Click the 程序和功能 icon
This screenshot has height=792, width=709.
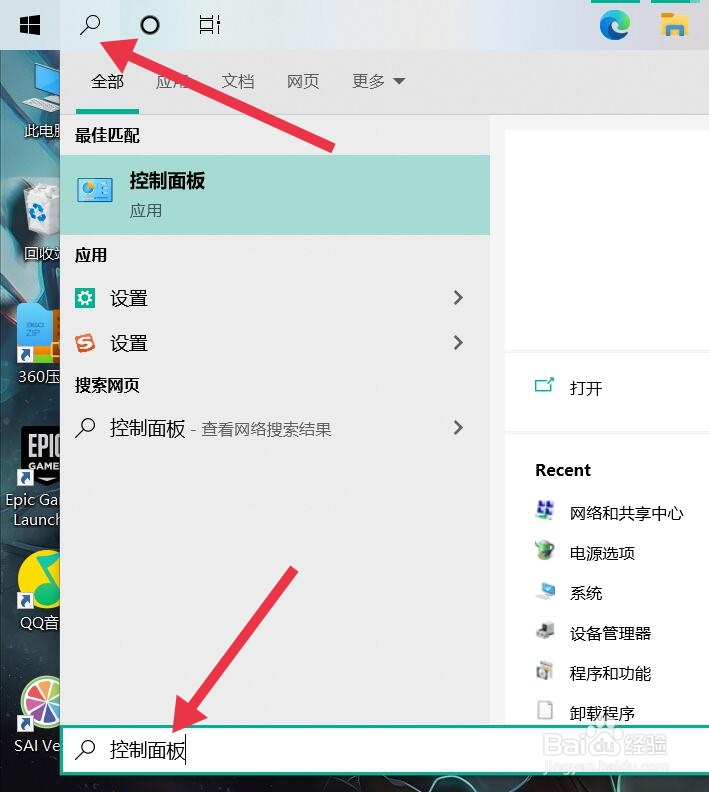click(545, 670)
